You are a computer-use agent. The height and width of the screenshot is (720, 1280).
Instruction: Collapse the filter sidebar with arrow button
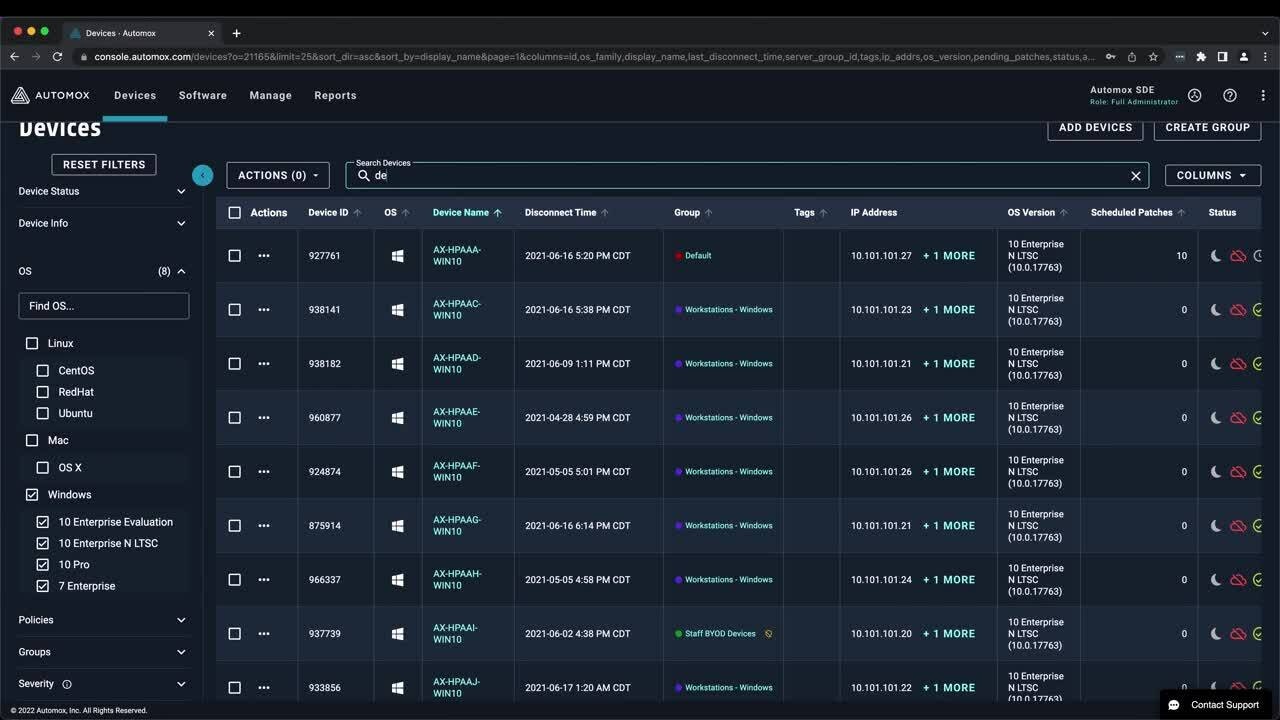click(x=203, y=175)
